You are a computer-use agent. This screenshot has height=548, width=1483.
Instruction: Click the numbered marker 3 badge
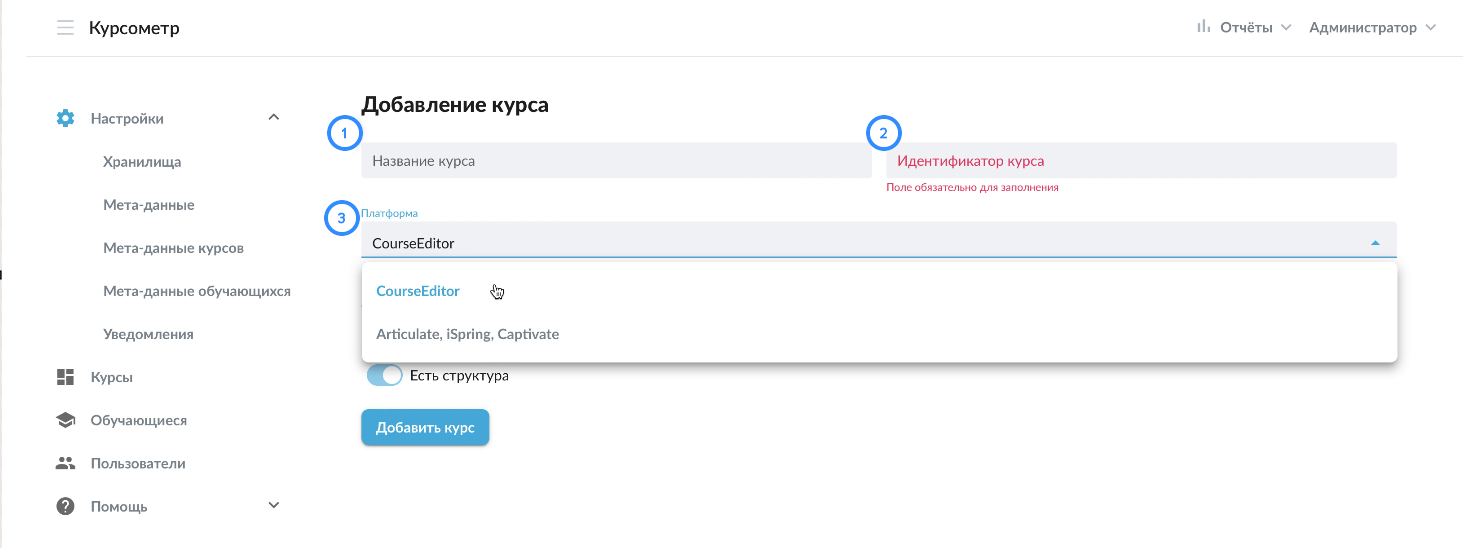342,218
